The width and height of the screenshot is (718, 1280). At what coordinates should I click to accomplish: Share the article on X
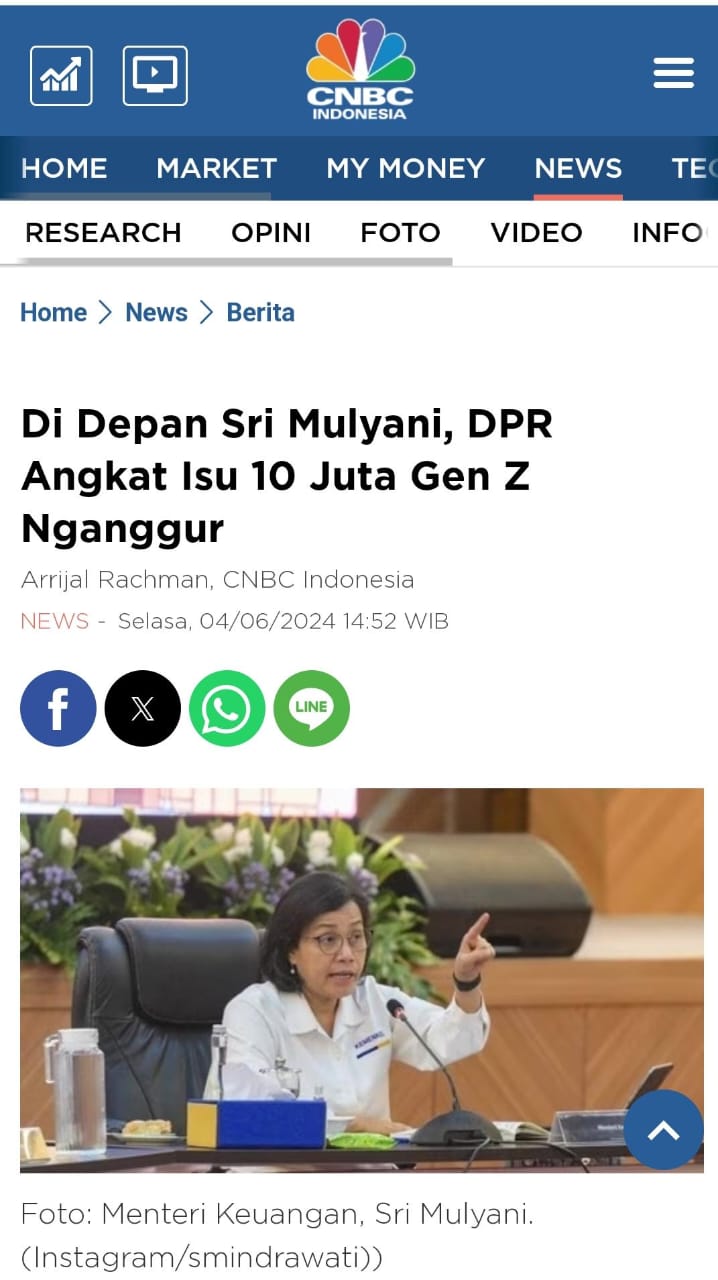click(143, 708)
